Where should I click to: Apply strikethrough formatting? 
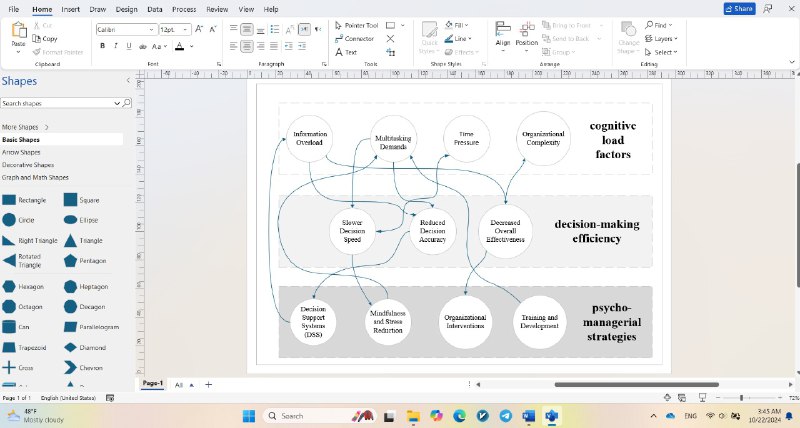(142, 46)
